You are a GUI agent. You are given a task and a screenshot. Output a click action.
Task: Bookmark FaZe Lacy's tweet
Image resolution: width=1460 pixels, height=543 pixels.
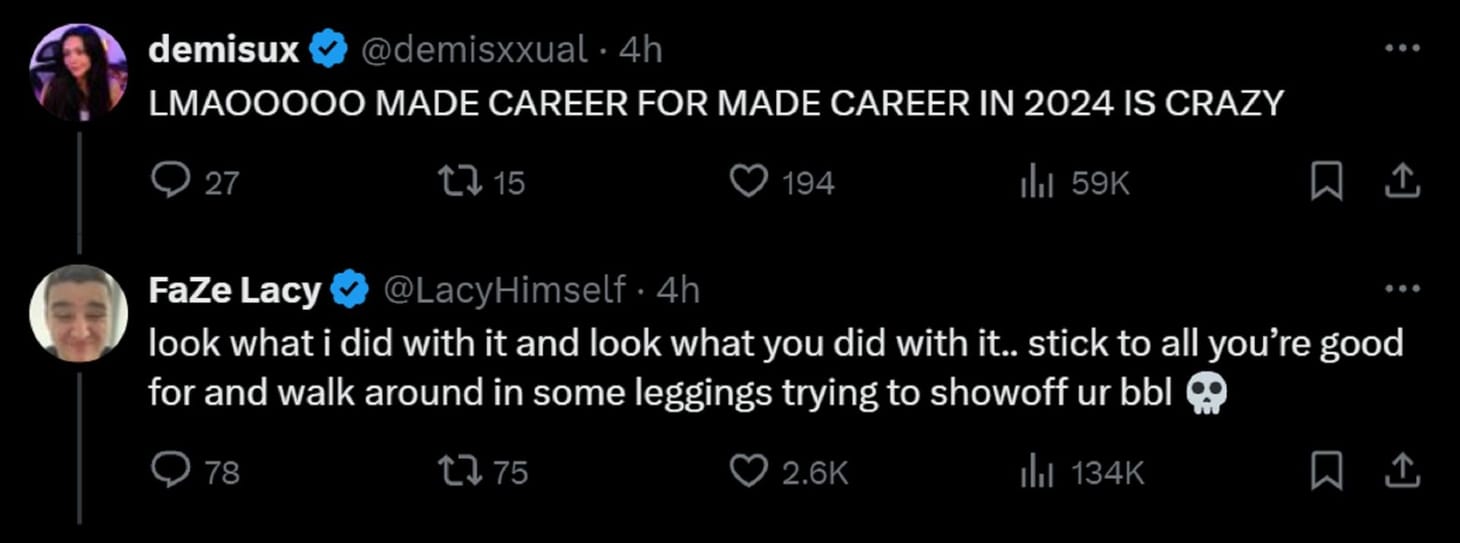tap(1326, 471)
